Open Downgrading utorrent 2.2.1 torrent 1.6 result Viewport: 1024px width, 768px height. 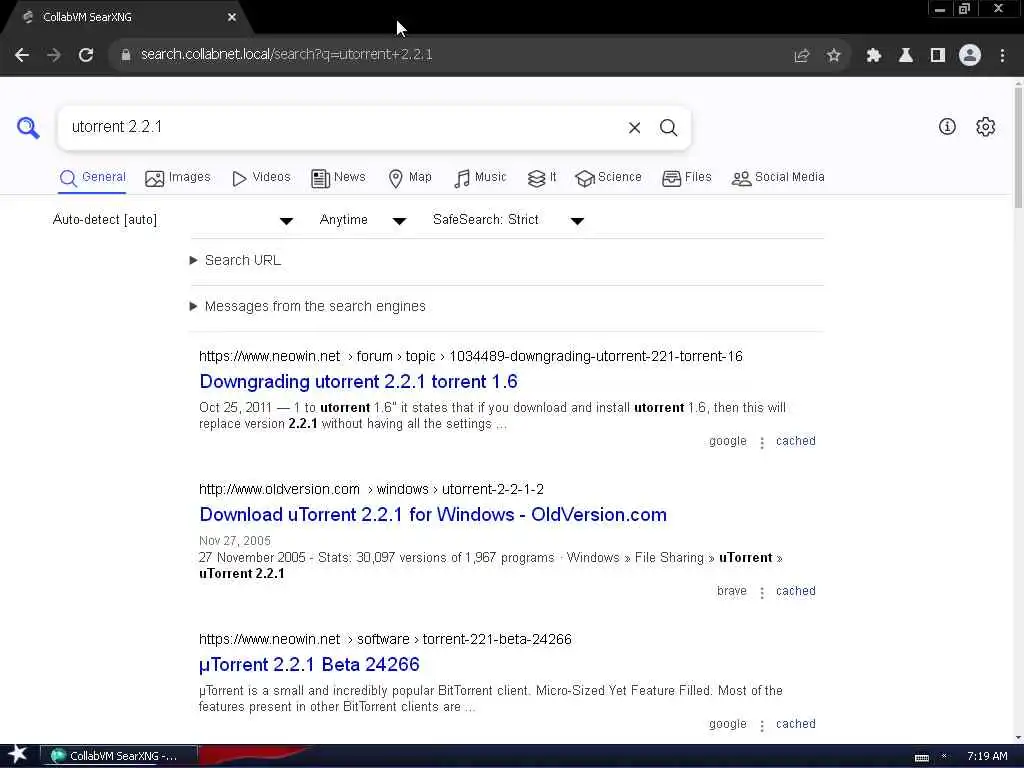(x=359, y=381)
